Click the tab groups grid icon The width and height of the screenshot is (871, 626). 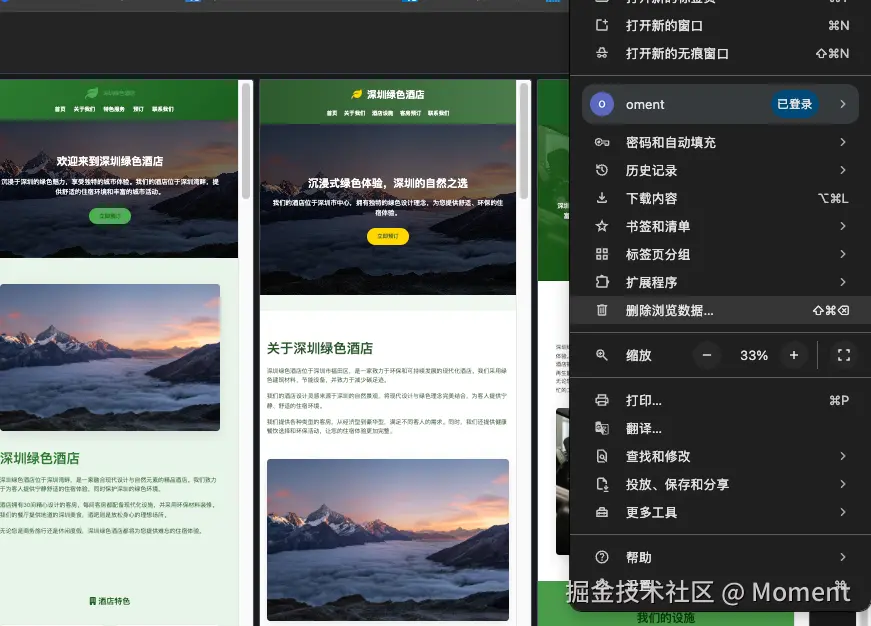[x=602, y=254]
